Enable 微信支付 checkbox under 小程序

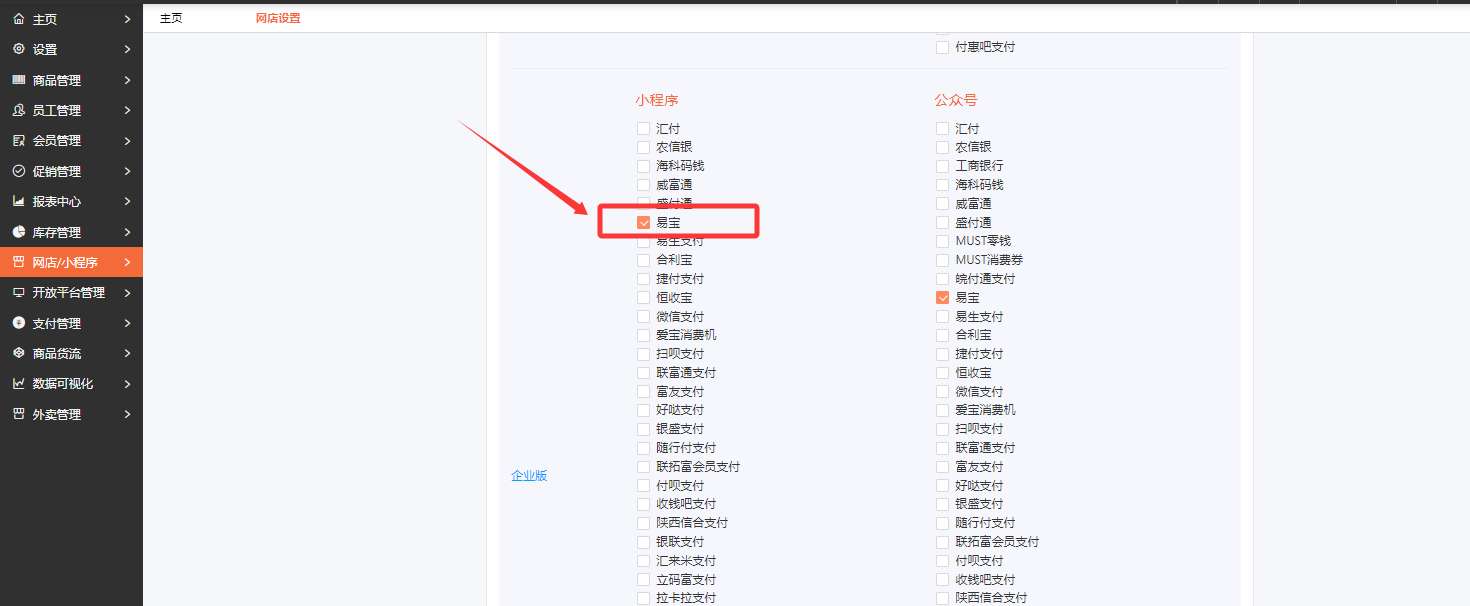point(643,317)
